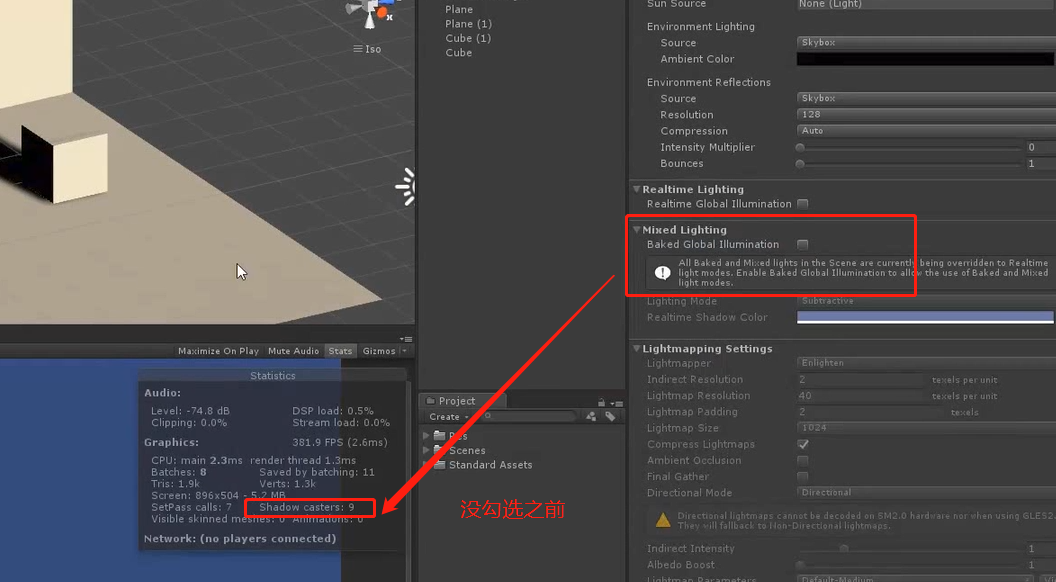This screenshot has width=1056, height=582.
Task: Click the lock icon on the Project panel
Action: tap(601, 401)
